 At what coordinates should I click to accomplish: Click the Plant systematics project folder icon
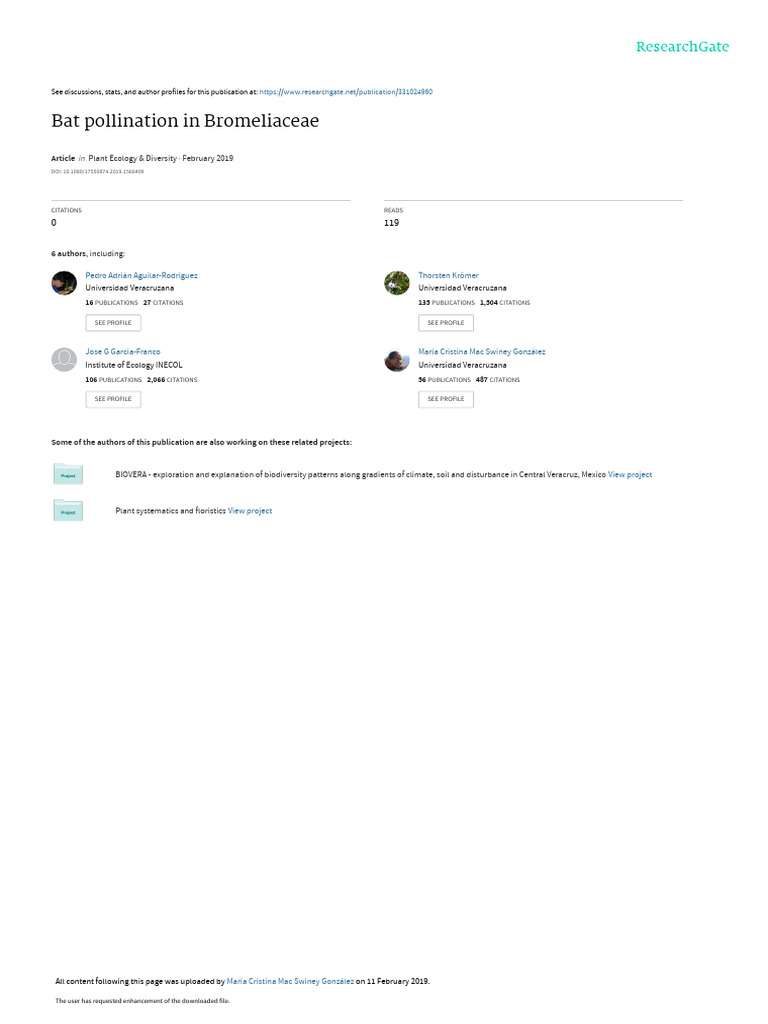[68, 510]
